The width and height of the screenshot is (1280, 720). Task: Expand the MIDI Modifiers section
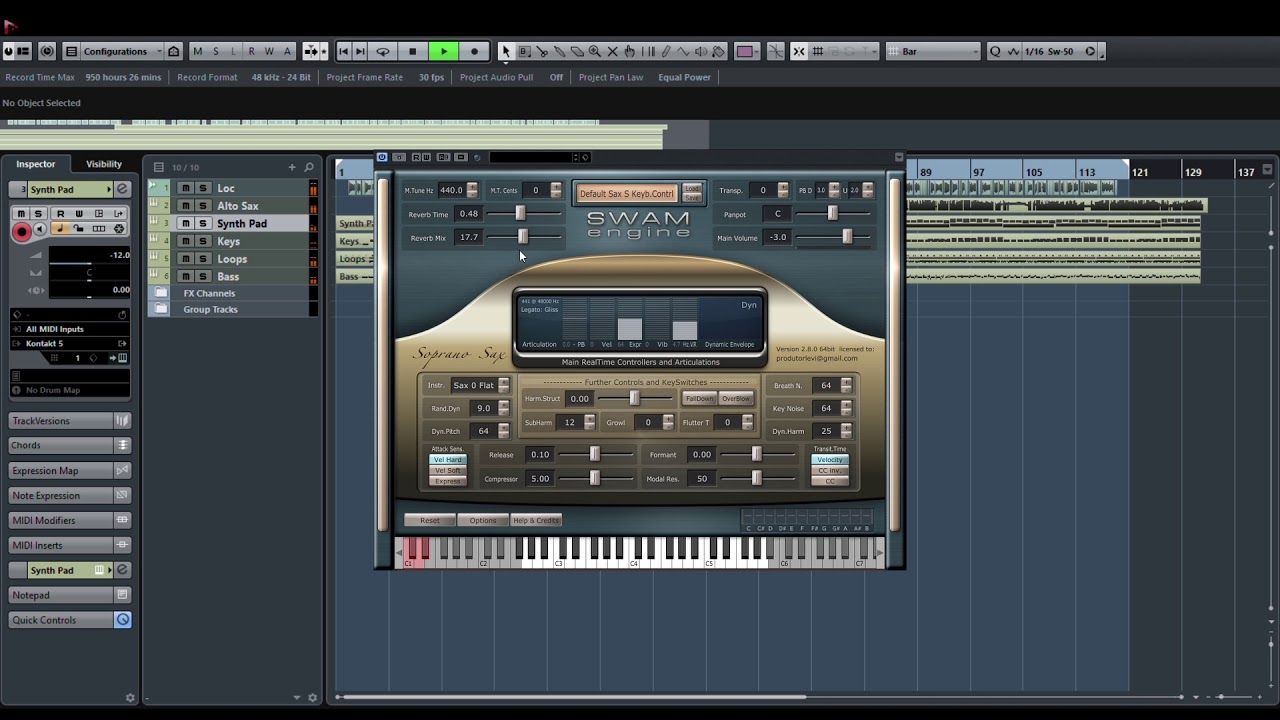pyautogui.click(x=70, y=520)
